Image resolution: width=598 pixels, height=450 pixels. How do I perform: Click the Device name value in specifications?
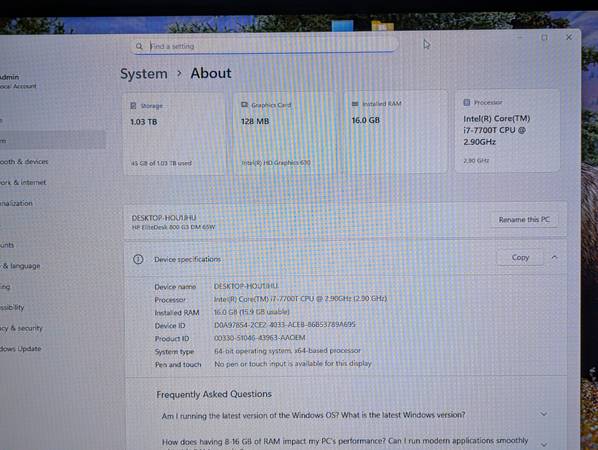246,286
